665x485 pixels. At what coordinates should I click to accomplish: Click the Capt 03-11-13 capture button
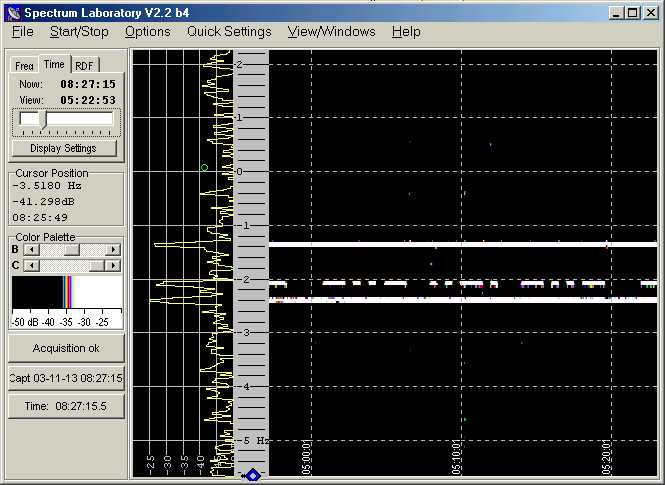pyautogui.click(x=66, y=378)
